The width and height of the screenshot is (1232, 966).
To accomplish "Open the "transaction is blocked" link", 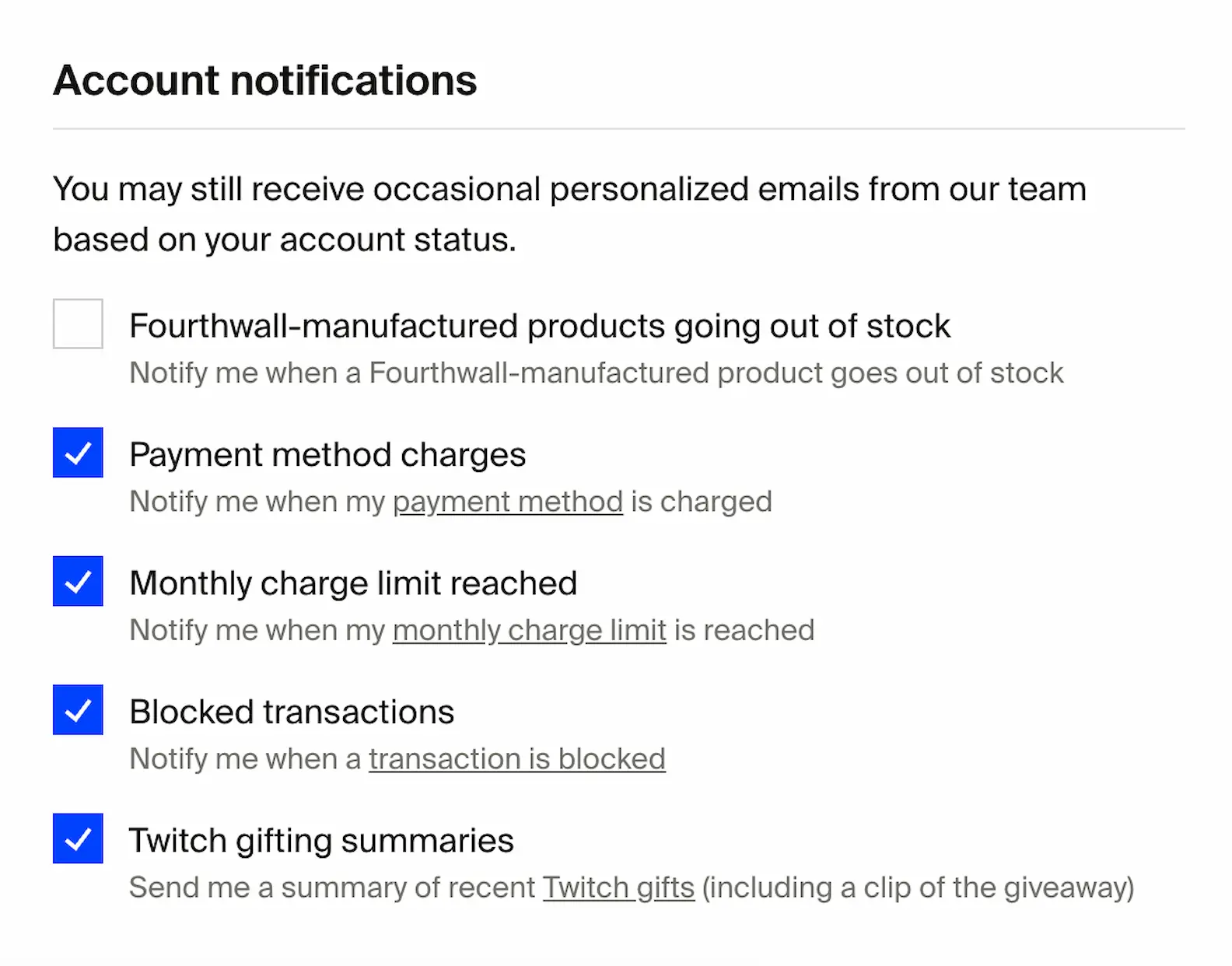I will point(516,758).
